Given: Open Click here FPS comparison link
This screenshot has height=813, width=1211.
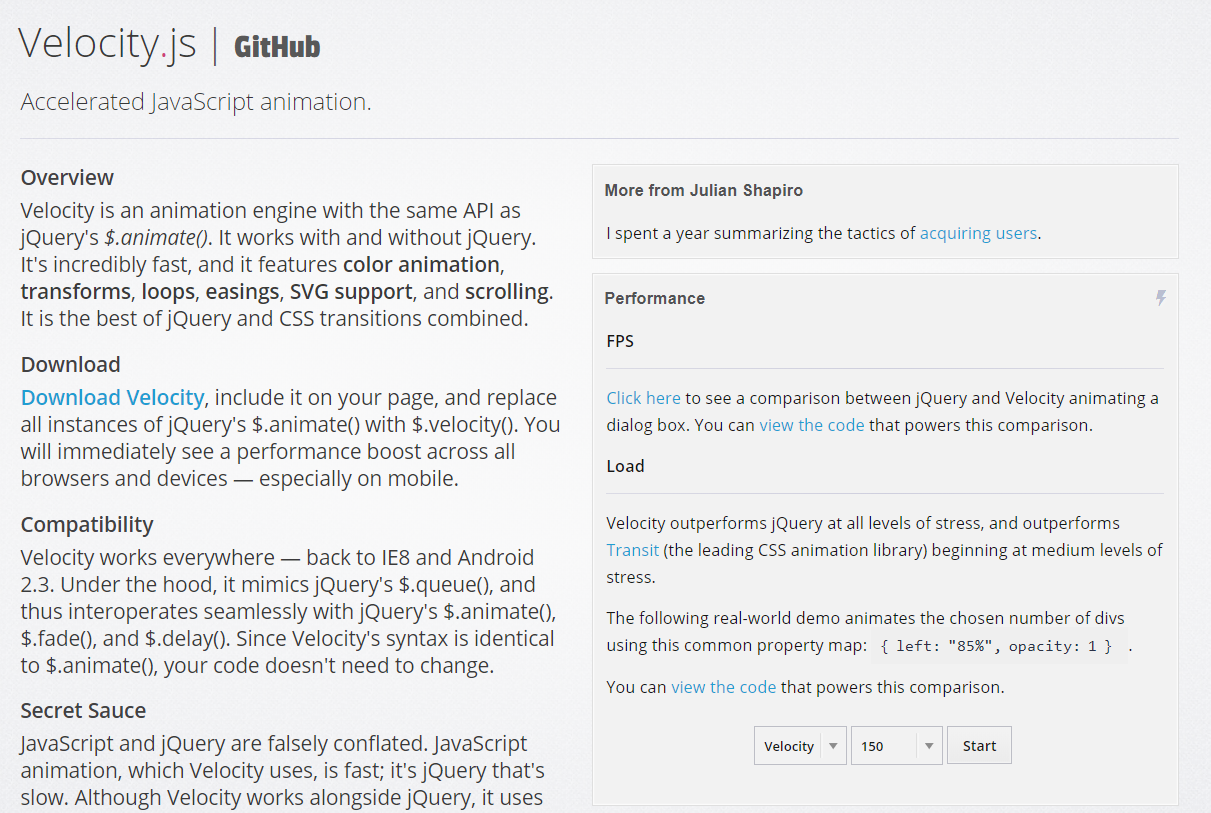Looking at the screenshot, I should tap(643, 398).
